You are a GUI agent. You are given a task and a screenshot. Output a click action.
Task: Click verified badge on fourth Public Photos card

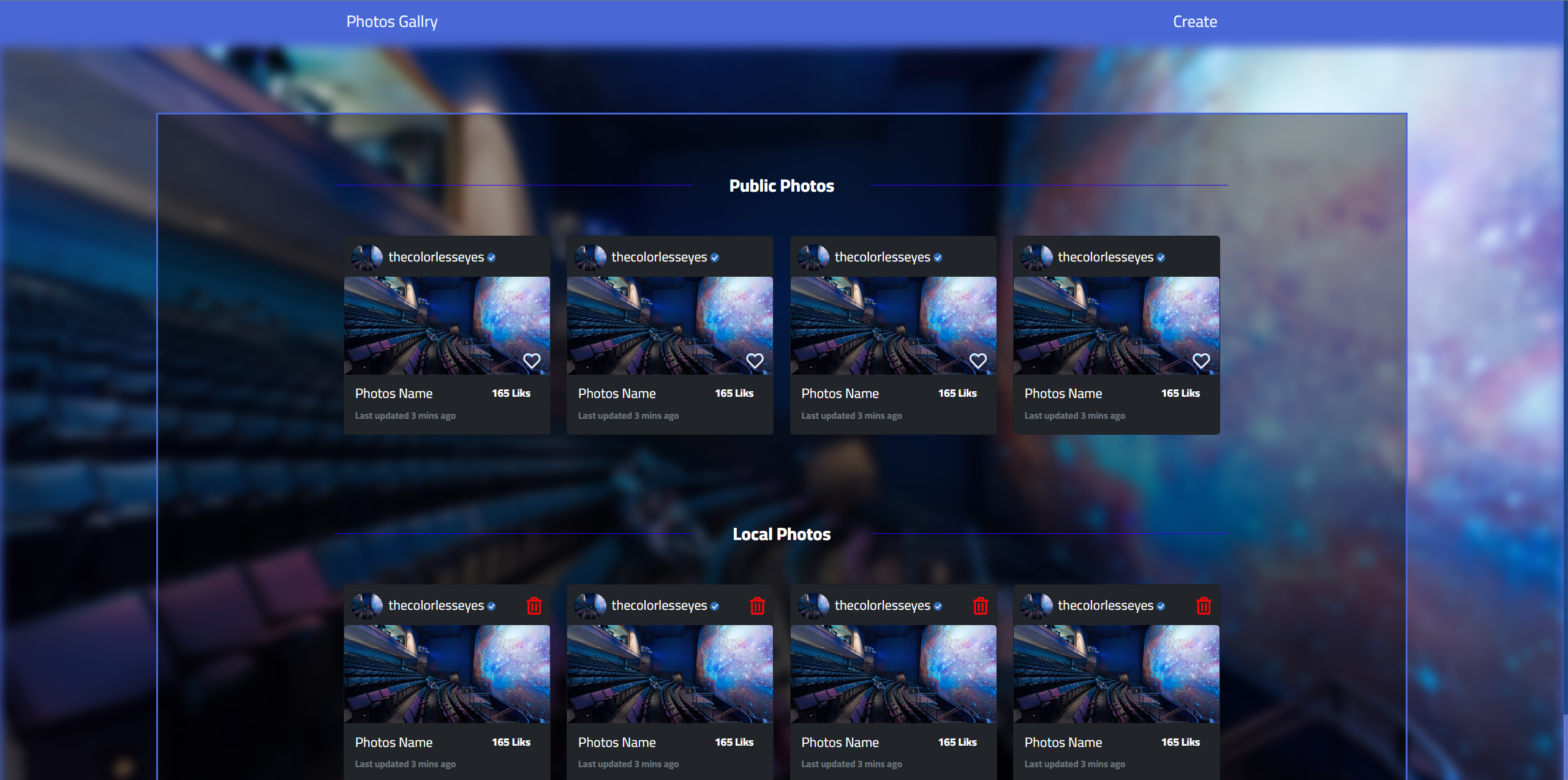1161,258
